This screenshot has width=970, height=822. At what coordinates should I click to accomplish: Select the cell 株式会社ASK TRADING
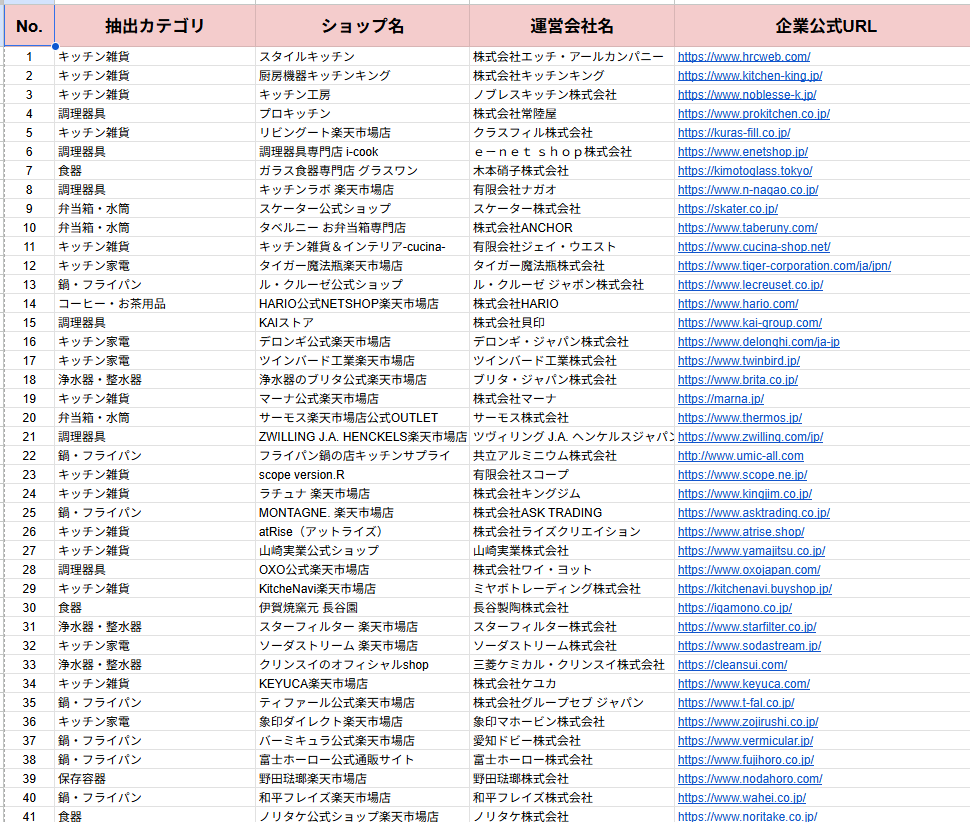pos(572,513)
